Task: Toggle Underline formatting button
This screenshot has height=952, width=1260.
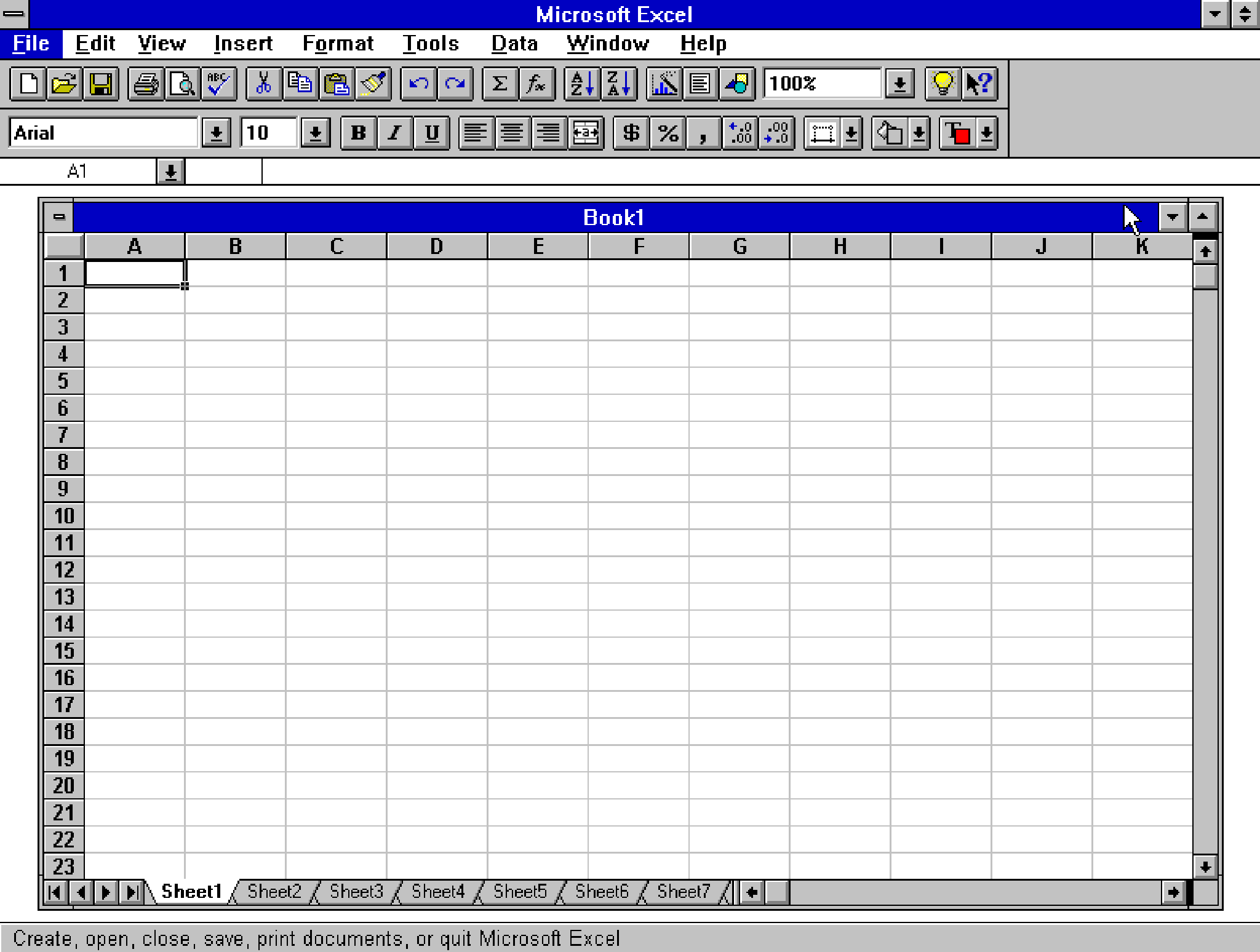Action: [431, 133]
